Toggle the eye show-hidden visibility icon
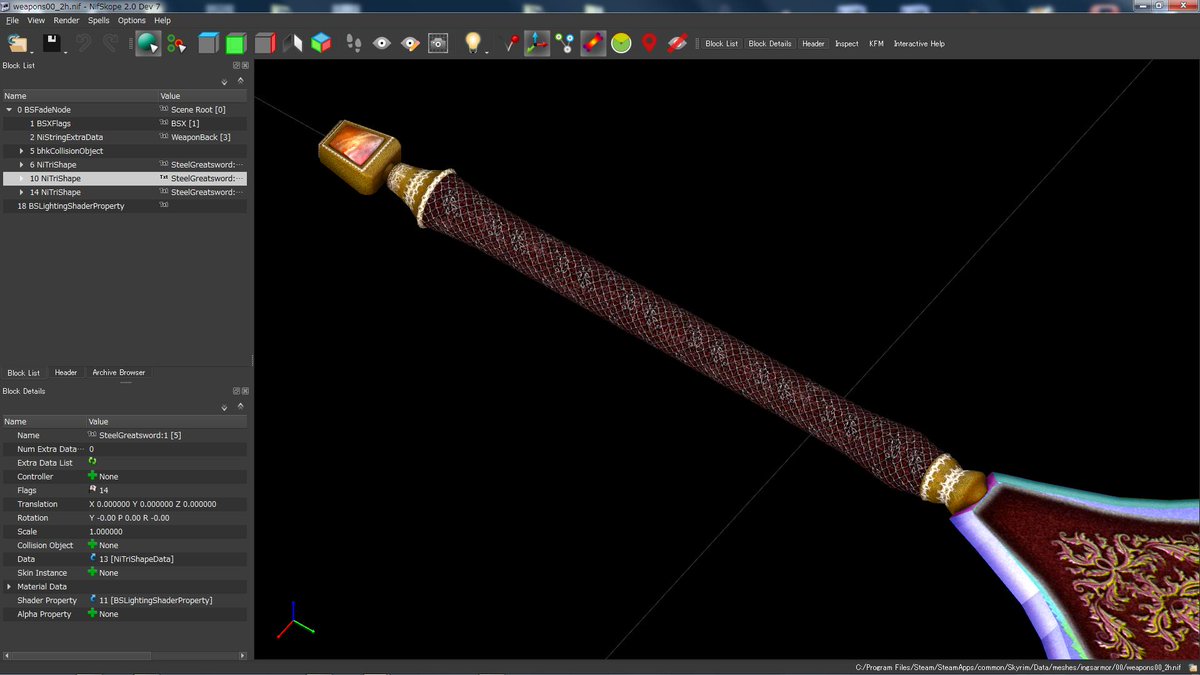This screenshot has width=1200, height=675. tap(382, 43)
